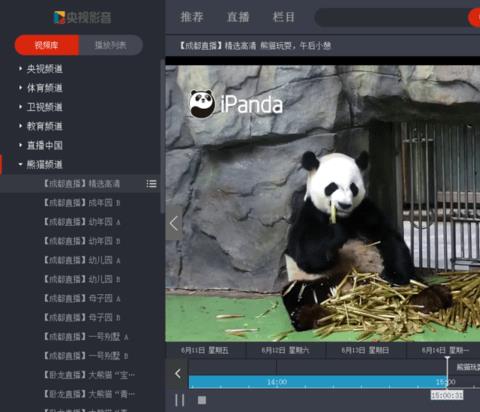This screenshot has height=412, width=480.
Task: Click the panda video frame
Action: click(323, 203)
